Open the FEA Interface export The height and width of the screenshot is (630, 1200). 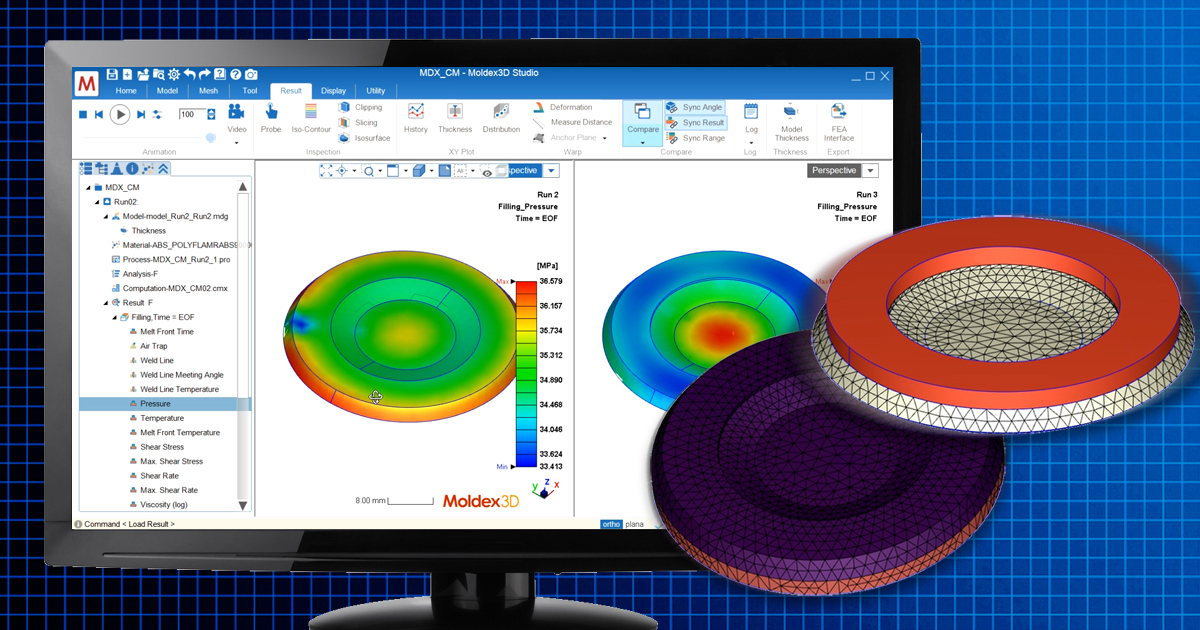[838, 121]
